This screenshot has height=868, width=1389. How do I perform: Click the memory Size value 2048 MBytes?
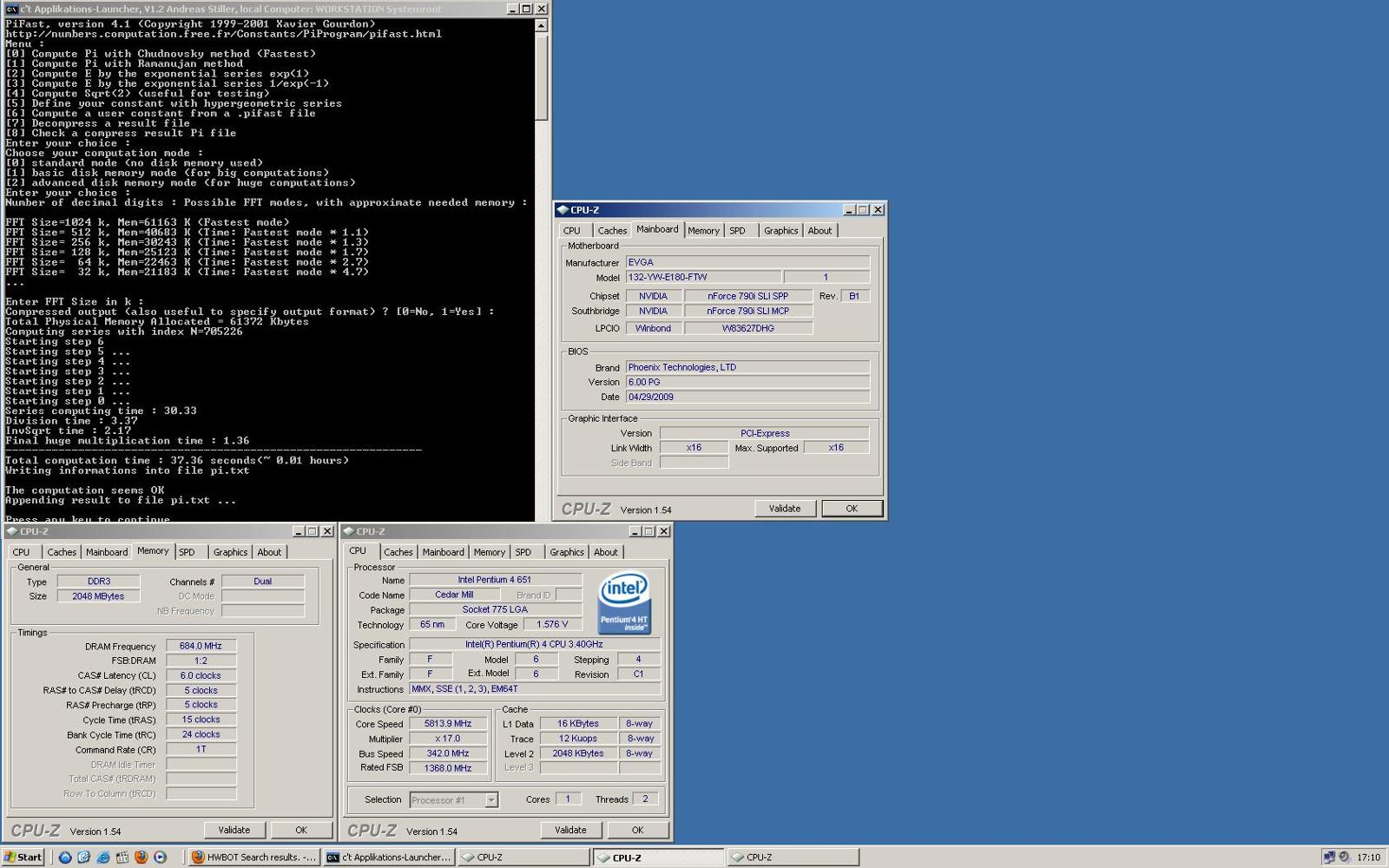98,596
